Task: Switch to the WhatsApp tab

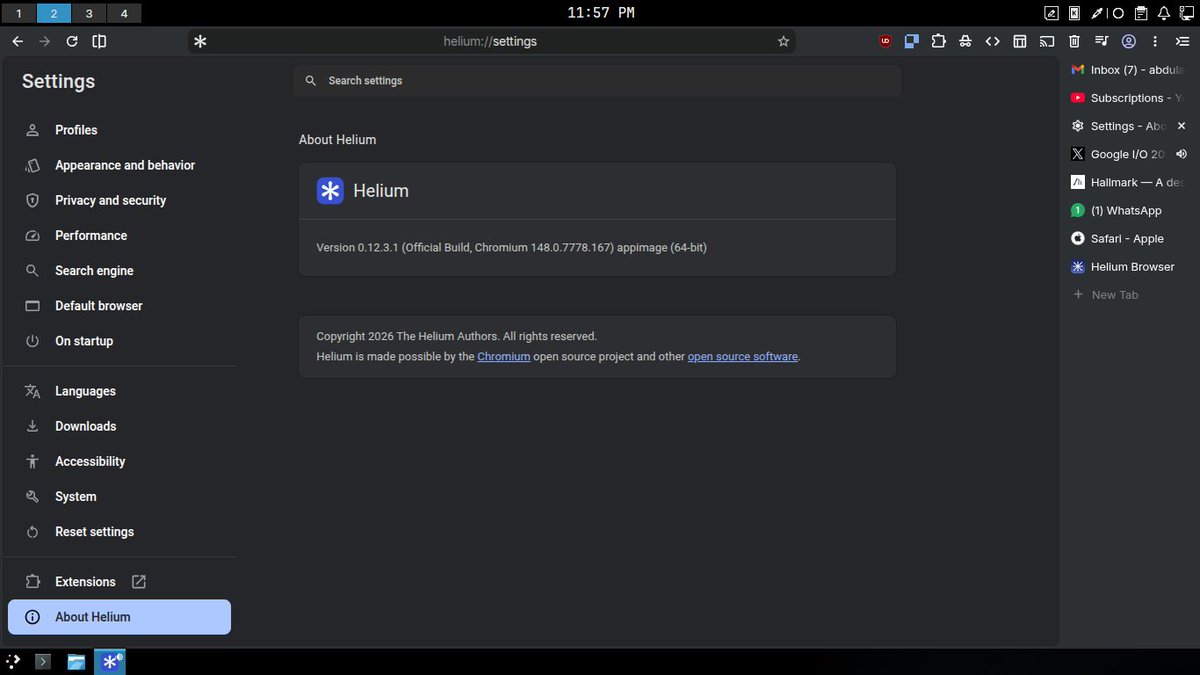Action: point(1128,211)
